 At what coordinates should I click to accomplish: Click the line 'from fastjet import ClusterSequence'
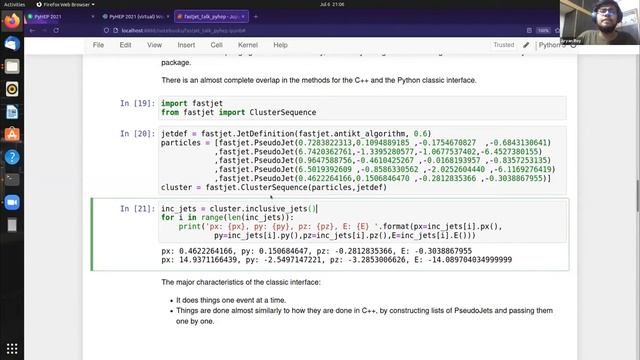tap(238, 112)
